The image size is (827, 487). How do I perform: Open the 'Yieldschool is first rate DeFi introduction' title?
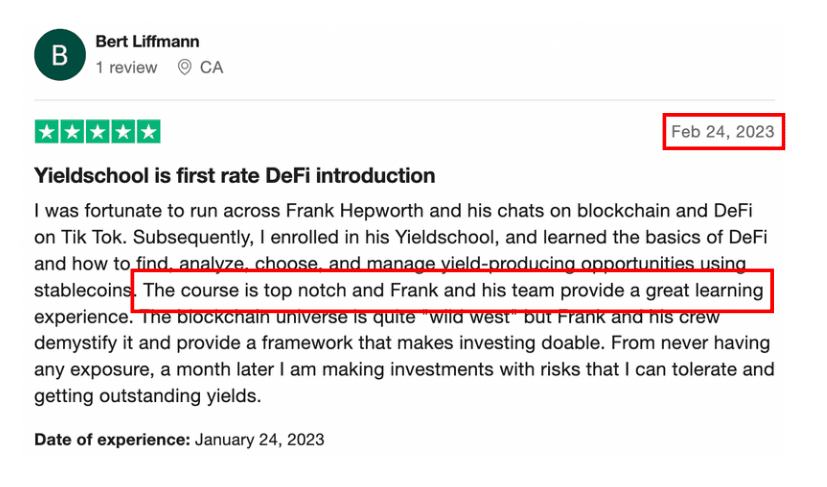[x=235, y=176]
